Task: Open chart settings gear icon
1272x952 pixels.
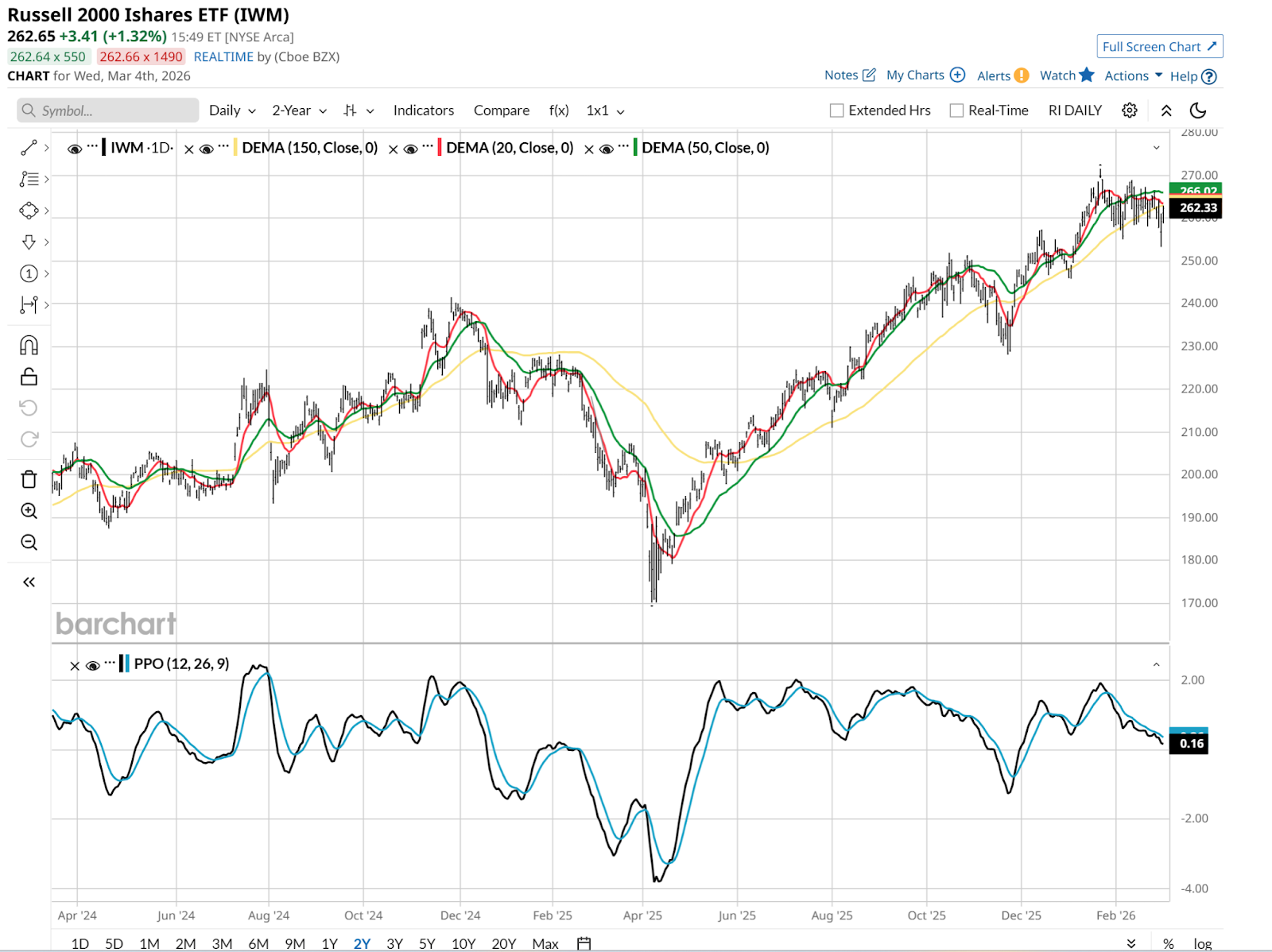Action: coord(1129,110)
